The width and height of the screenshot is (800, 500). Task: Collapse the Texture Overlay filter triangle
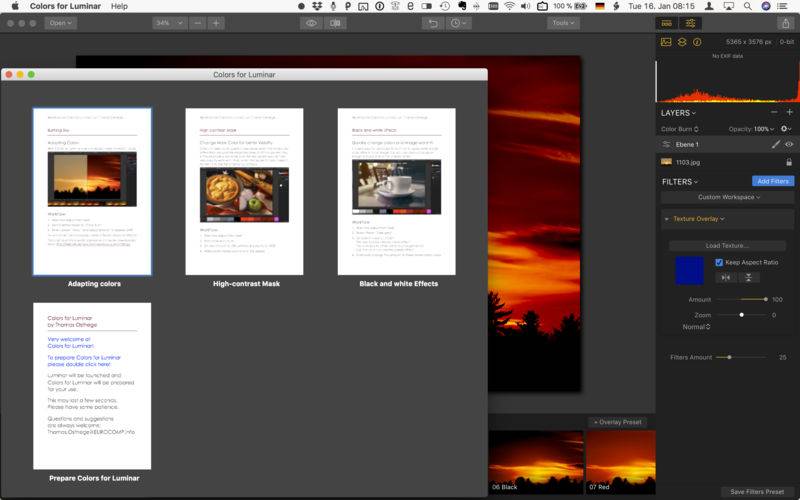[666, 219]
